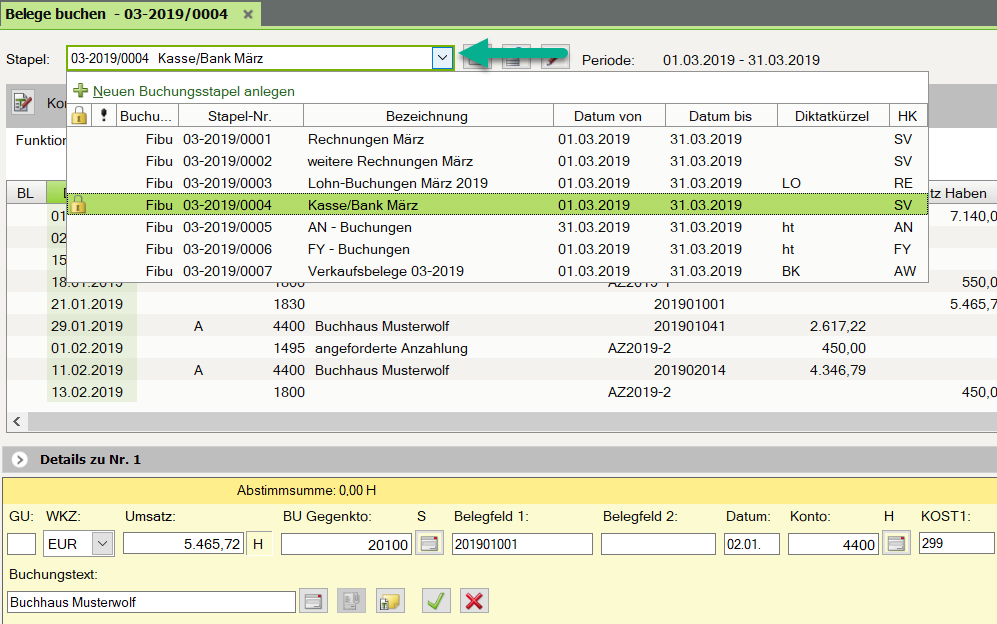
Task: Select the highlighted Kasse/Bank März batch
Action: 497,205
